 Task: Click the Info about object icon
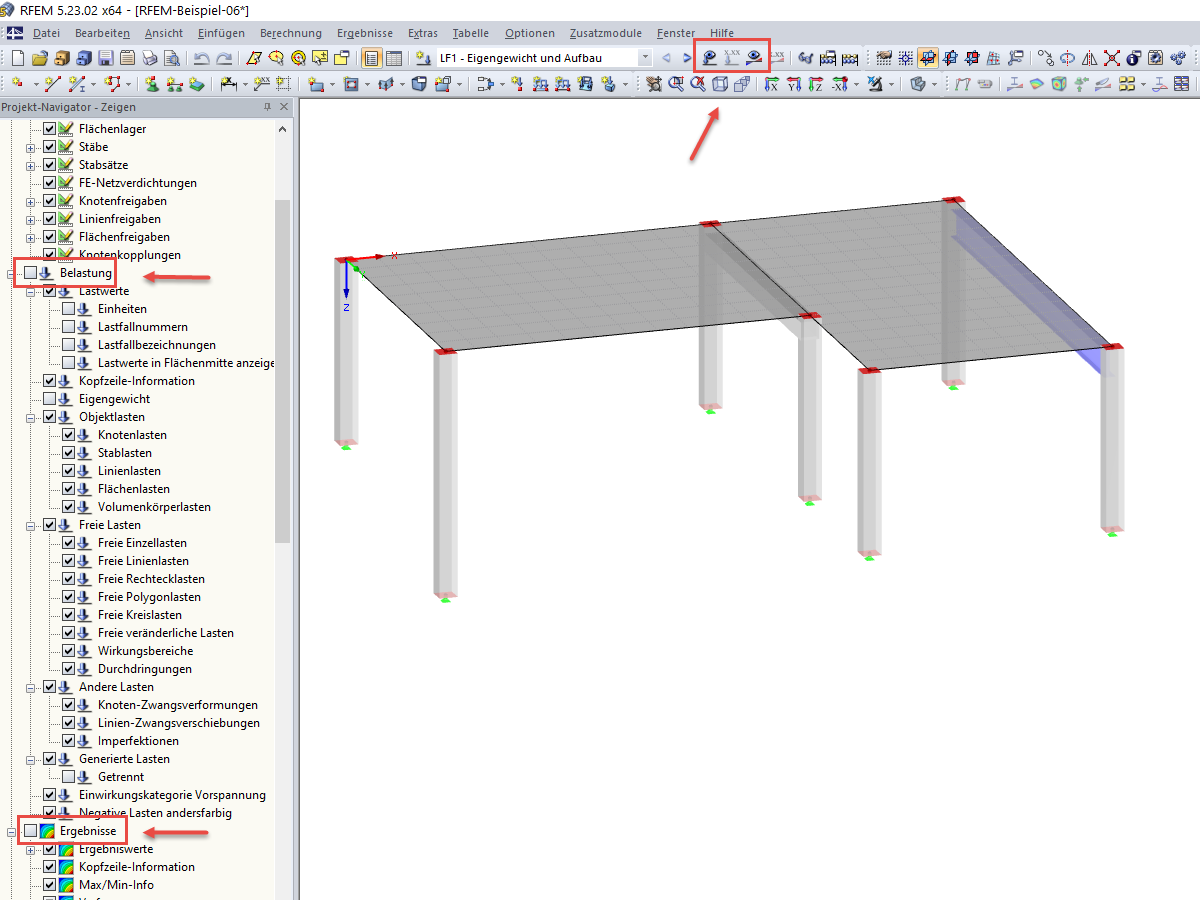pos(1134,58)
